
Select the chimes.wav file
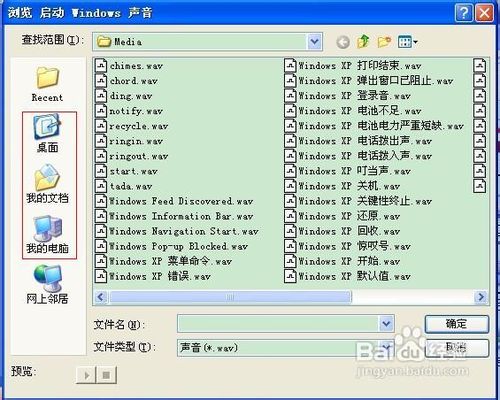coord(129,66)
